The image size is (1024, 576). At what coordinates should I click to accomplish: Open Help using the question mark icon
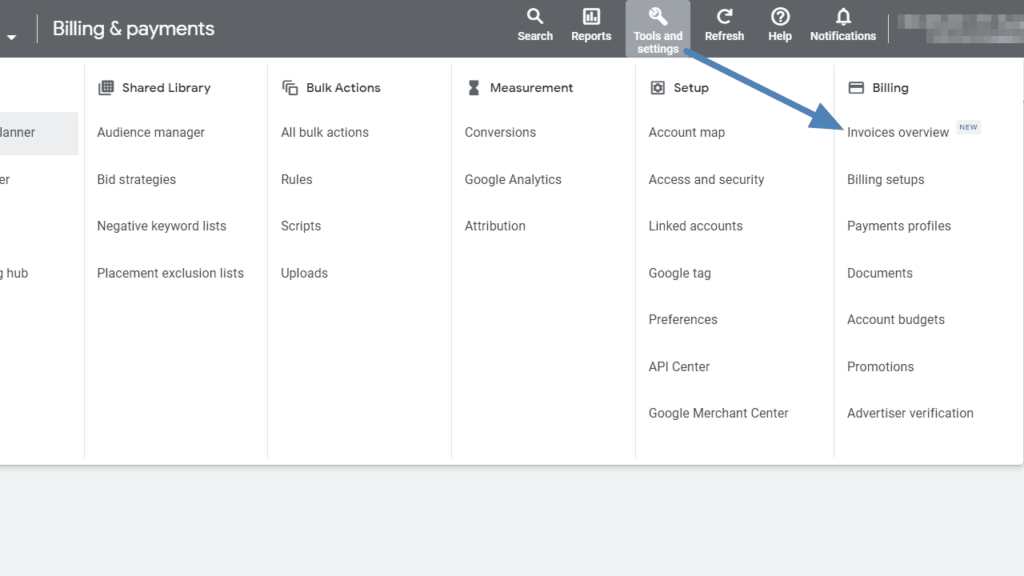[779, 16]
